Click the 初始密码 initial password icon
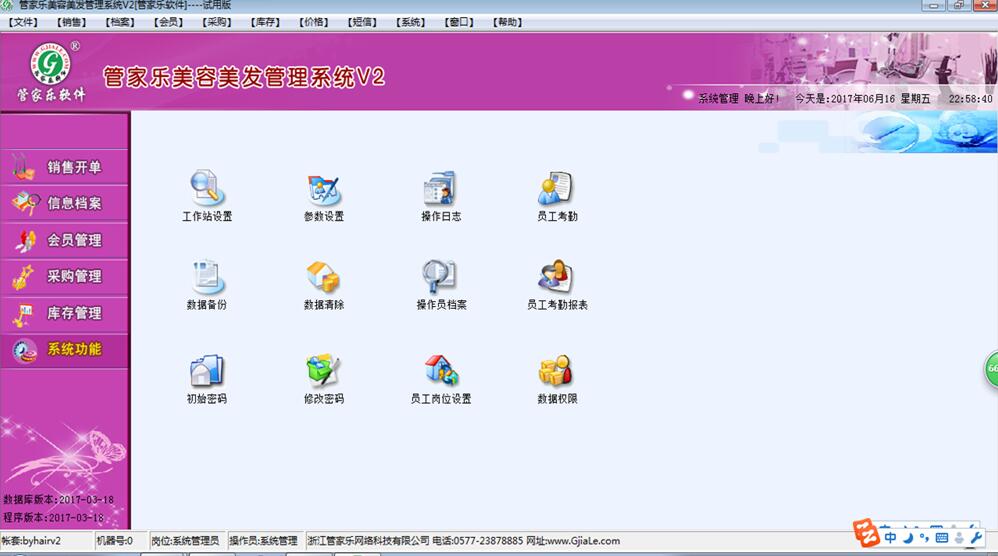Viewport: 998px width, 556px height. (x=207, y=371)
